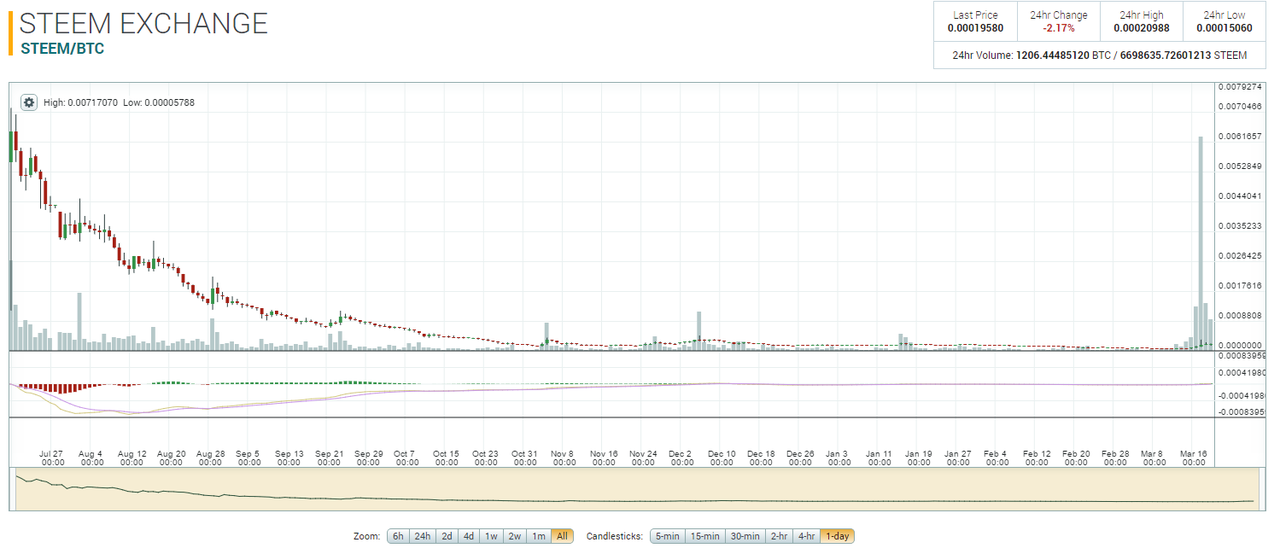Click the 0.0061657 price axis label
The height and width of the screenshot is (554, 1280).
[1238, 136]
